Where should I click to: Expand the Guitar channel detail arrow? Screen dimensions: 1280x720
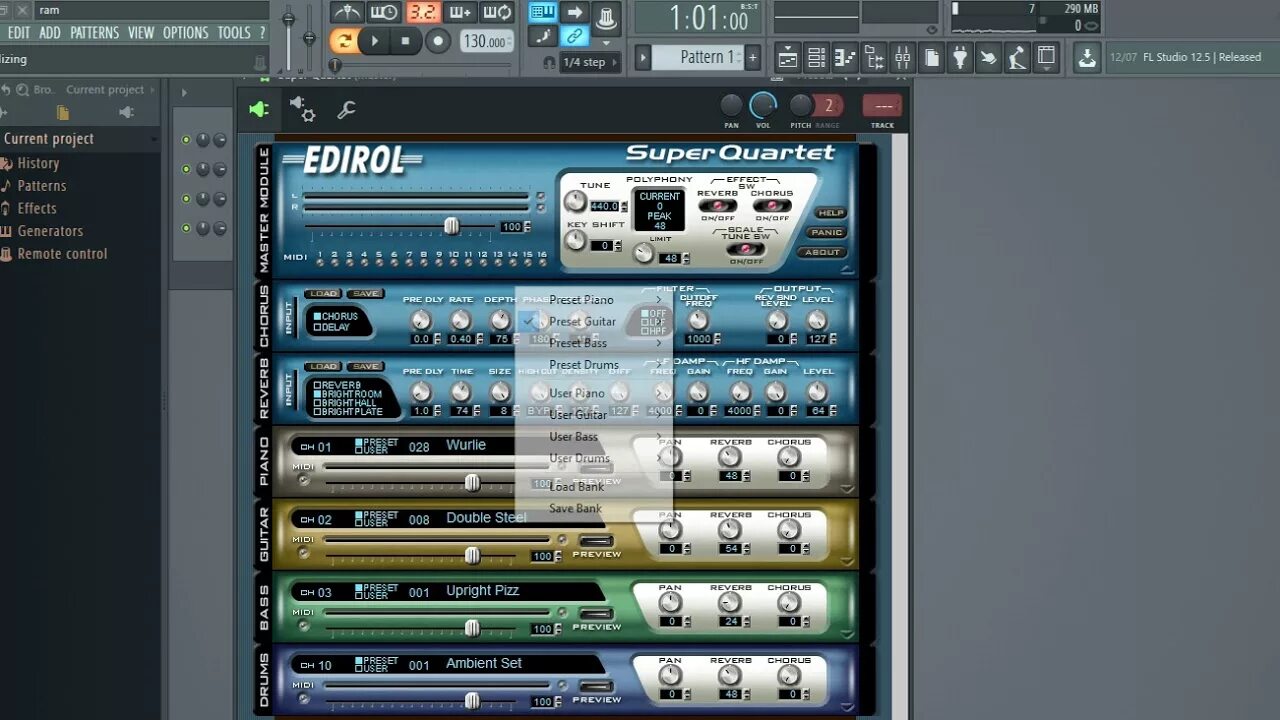848,563
